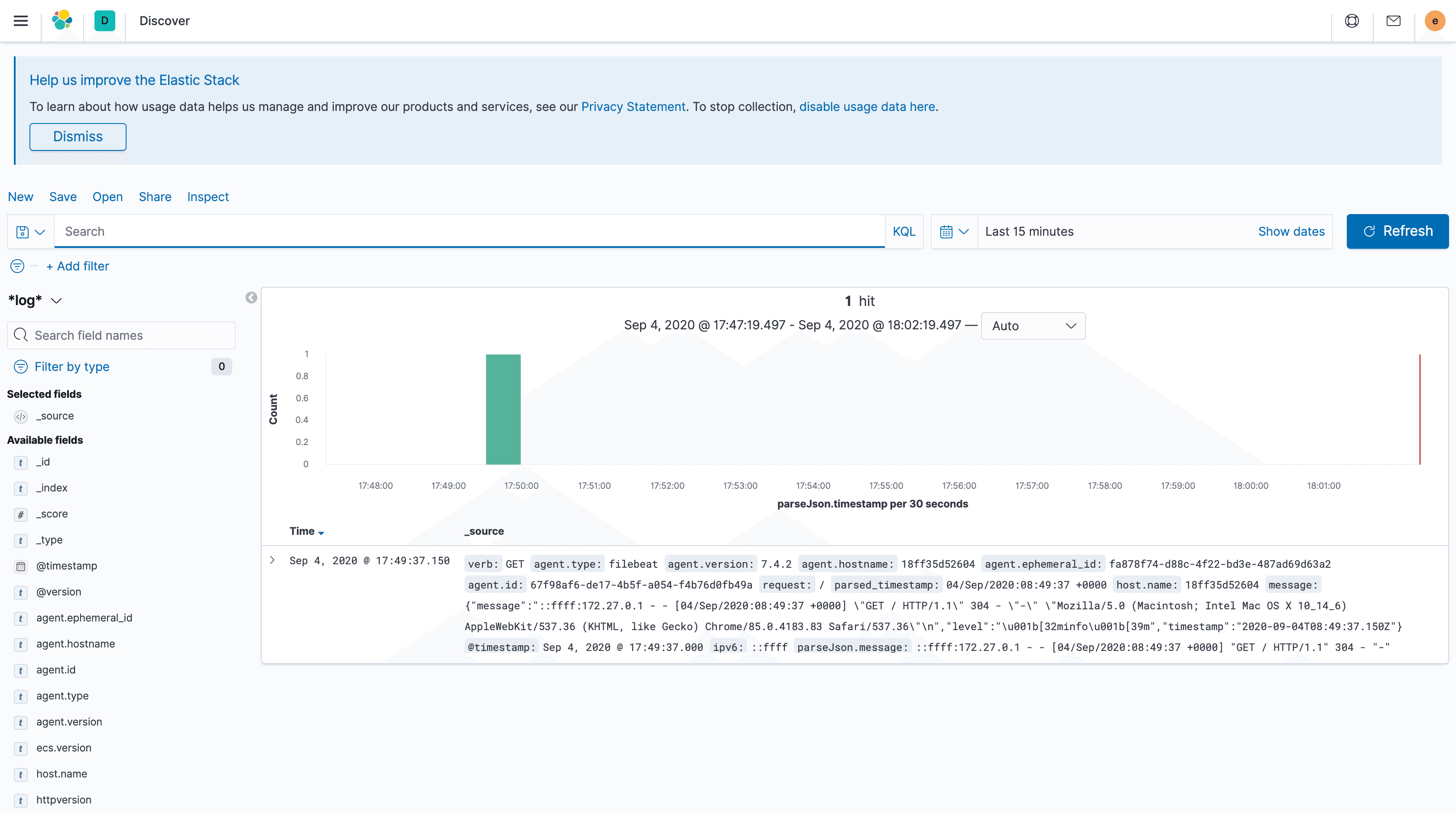This screenshot has width=1456, height=813.
Task: Click the _id field type icon
Action: 21,462
